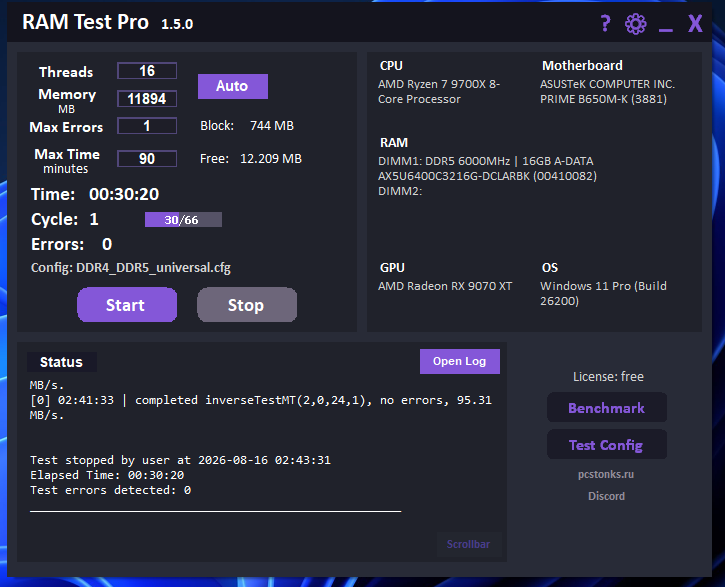Click the Time: 00:30:20 readout
725x587 pixels.
95,194
